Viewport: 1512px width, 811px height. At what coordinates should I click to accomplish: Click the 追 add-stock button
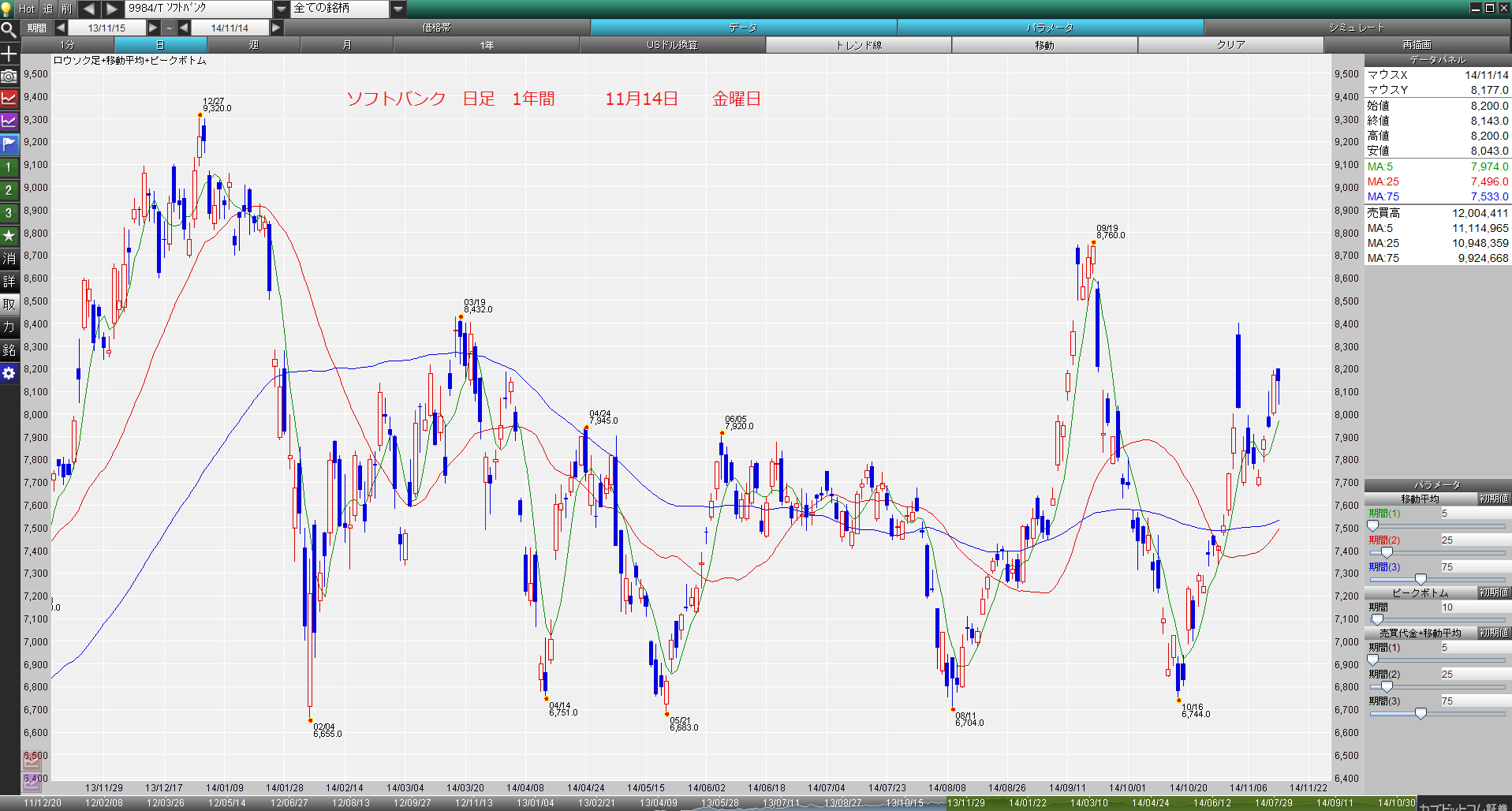point(48,9)
